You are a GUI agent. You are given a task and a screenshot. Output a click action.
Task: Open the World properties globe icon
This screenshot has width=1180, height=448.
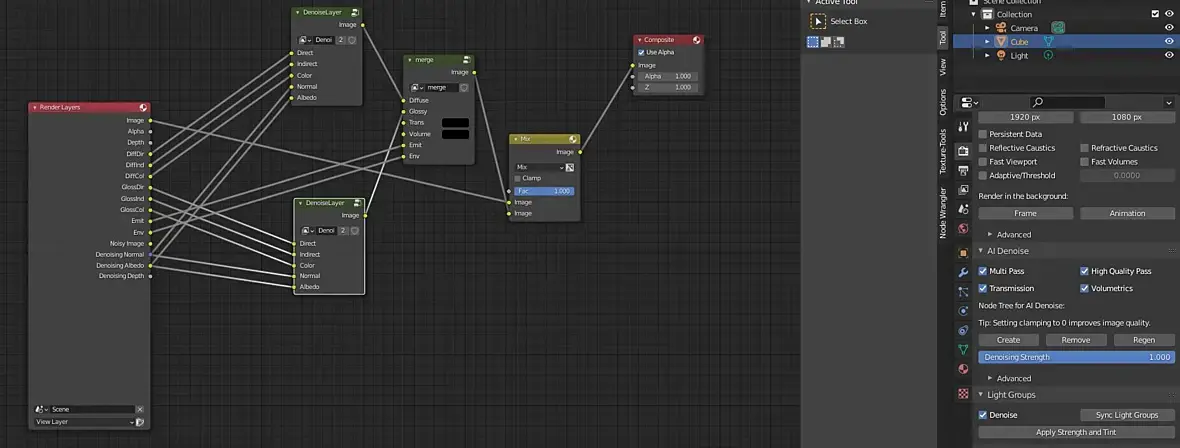(x=963, y=229)
